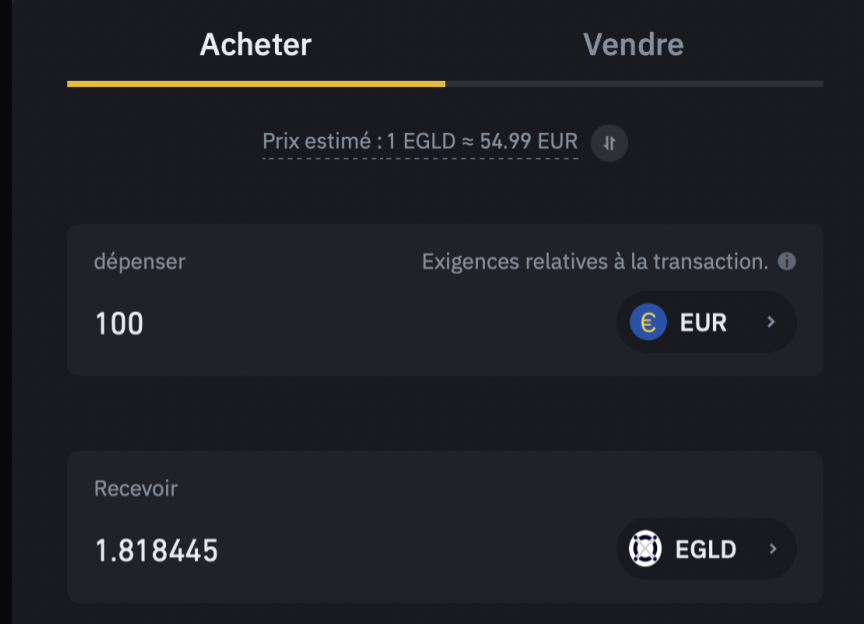Screen dimensions: 864x624
Task: Select the euro symbol inside EUR selector
Action: point(647,322)
